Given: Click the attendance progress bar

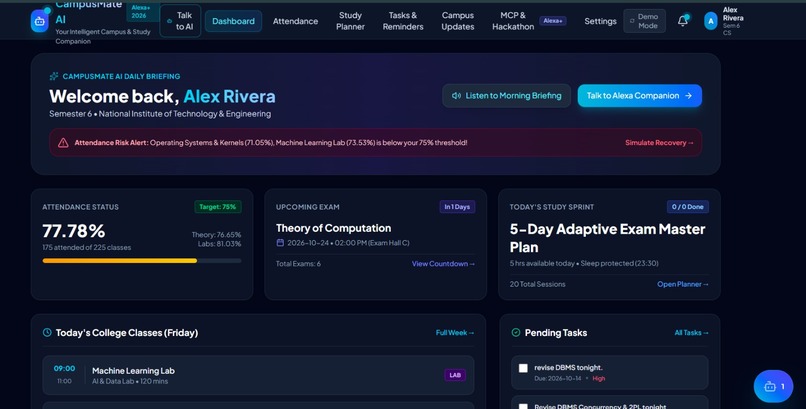Looking at the screenshot, I should point(142,261).
